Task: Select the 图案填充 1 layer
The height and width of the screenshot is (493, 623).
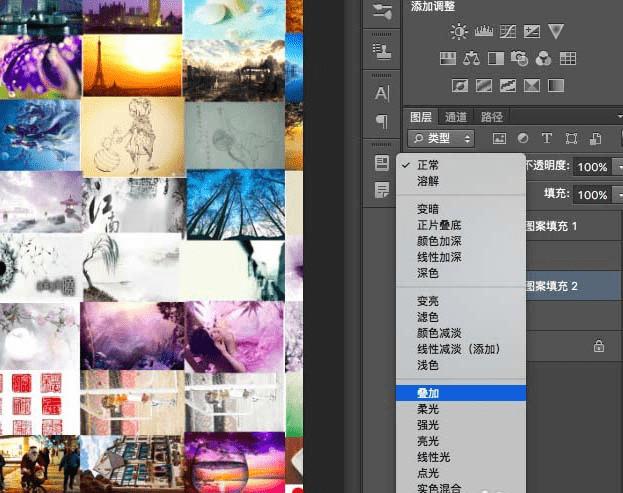Action: tap(574, 226)
